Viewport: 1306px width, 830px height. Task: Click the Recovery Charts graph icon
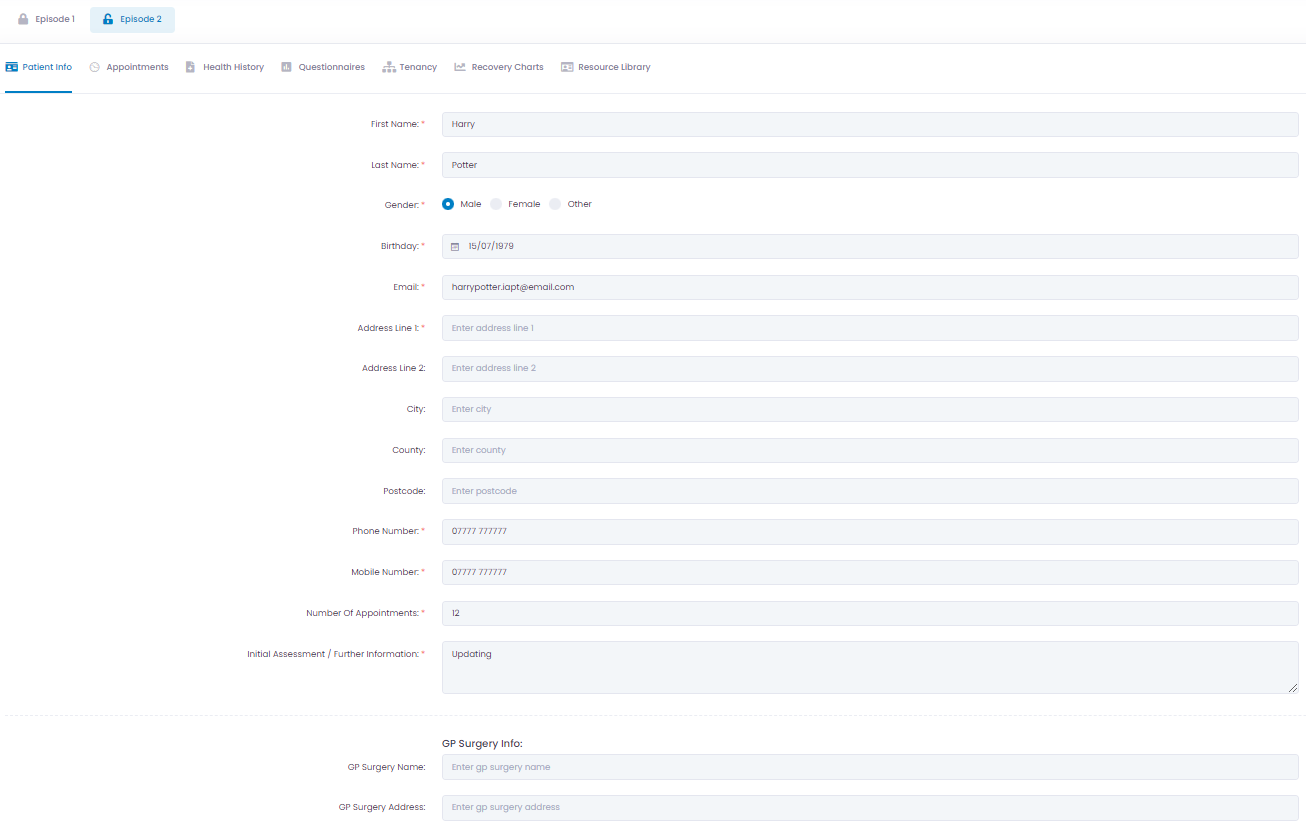click(460, 67)
